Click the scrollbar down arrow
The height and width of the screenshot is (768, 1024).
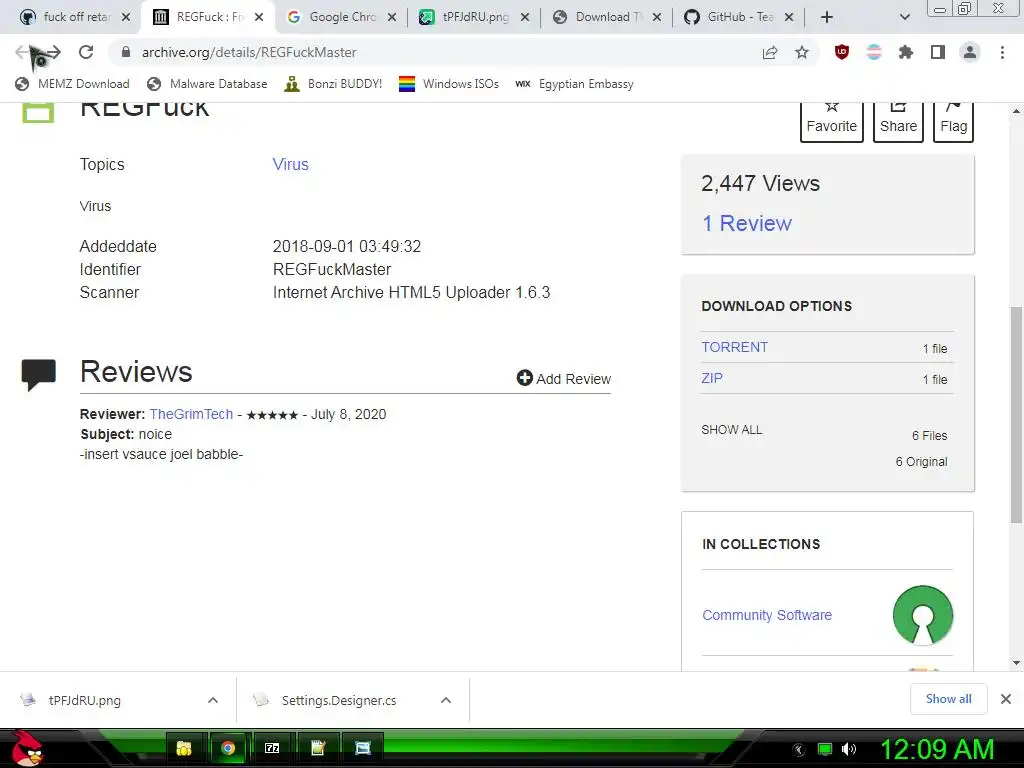(x=1016, y=663)
